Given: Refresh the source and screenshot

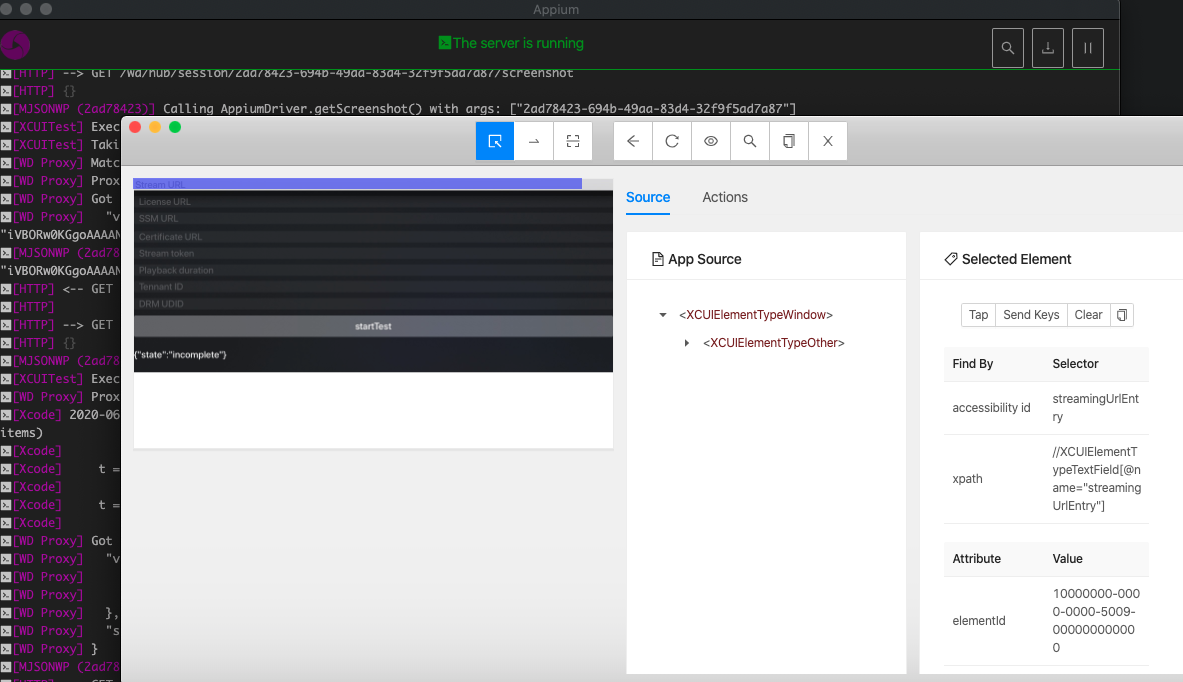Looking at the screenshot, I should coord(671,141).
